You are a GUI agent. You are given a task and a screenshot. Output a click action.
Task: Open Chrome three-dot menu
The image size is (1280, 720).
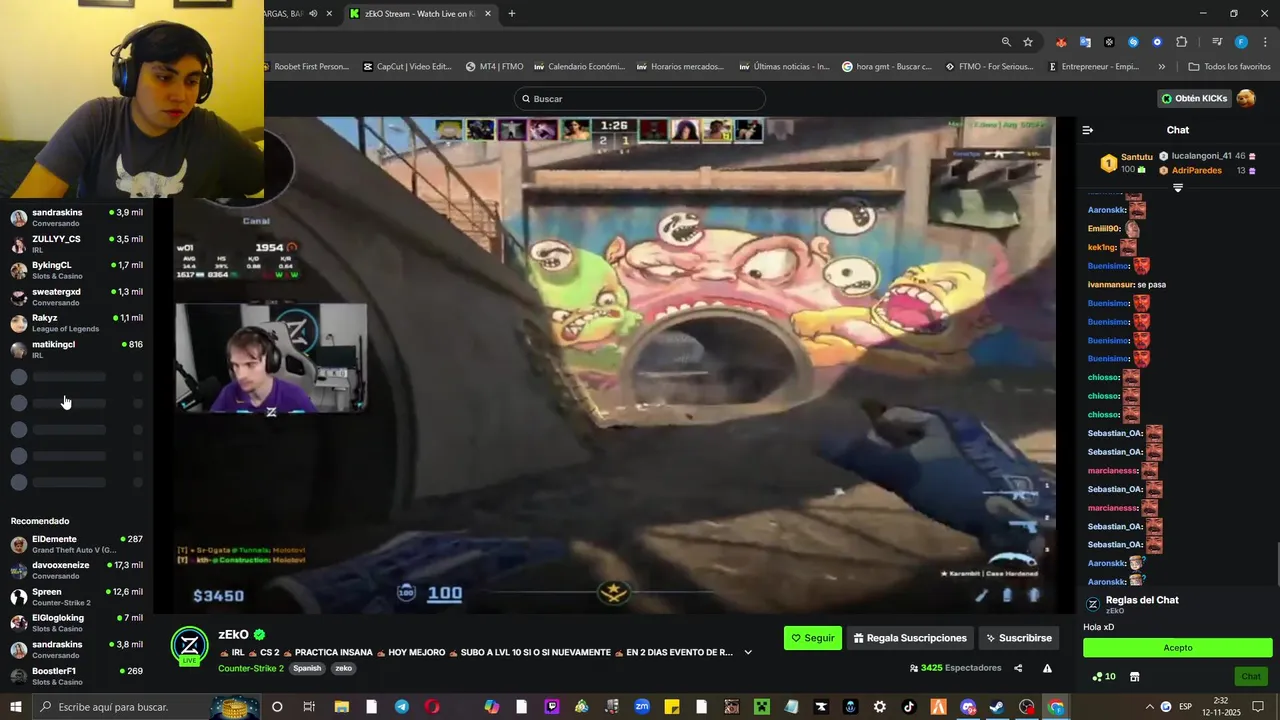coord(1266,42)
